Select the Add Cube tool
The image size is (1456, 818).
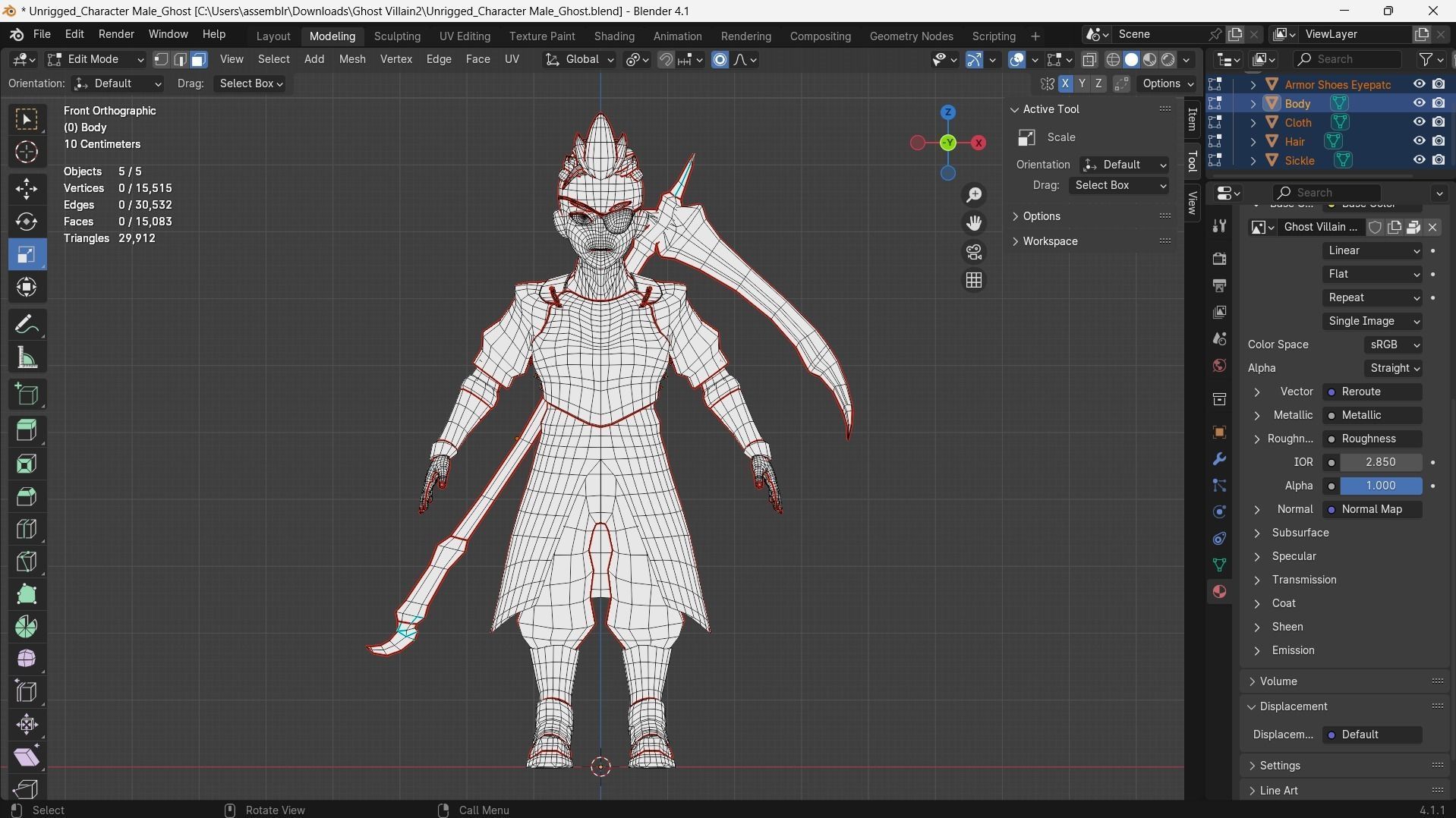click(27, 394)
